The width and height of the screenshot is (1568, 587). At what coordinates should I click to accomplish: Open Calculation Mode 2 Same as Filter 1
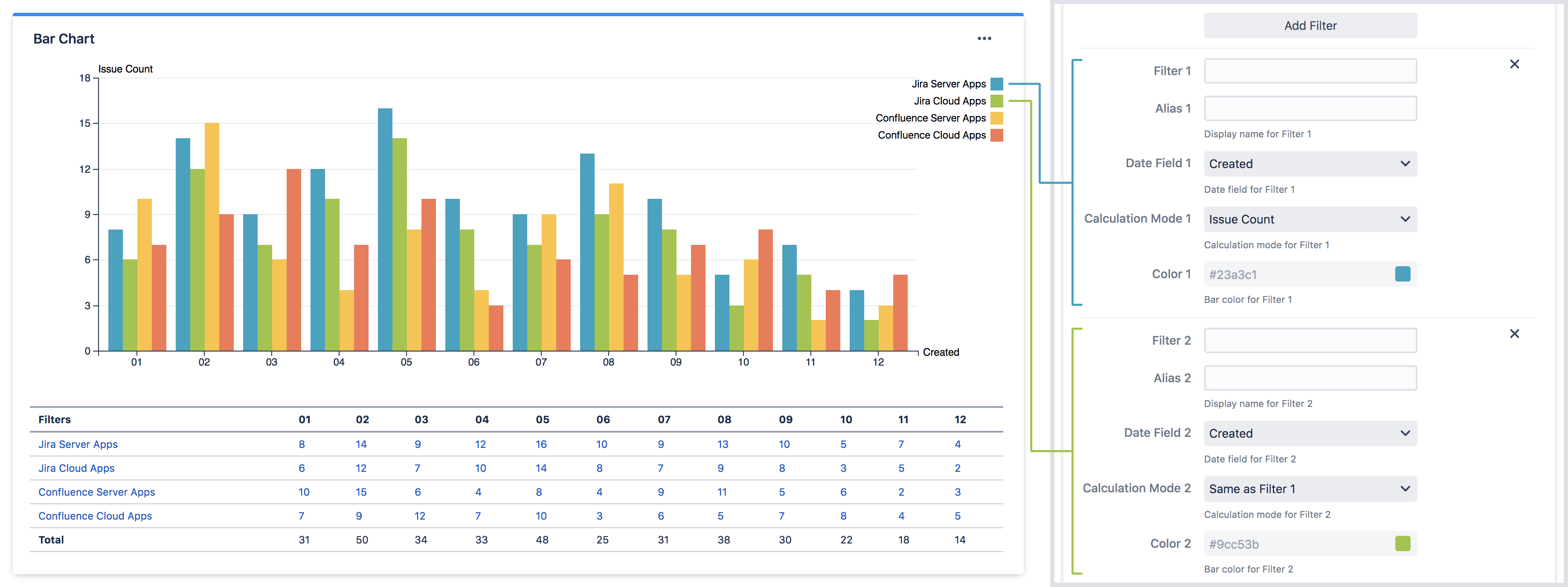1310,489
